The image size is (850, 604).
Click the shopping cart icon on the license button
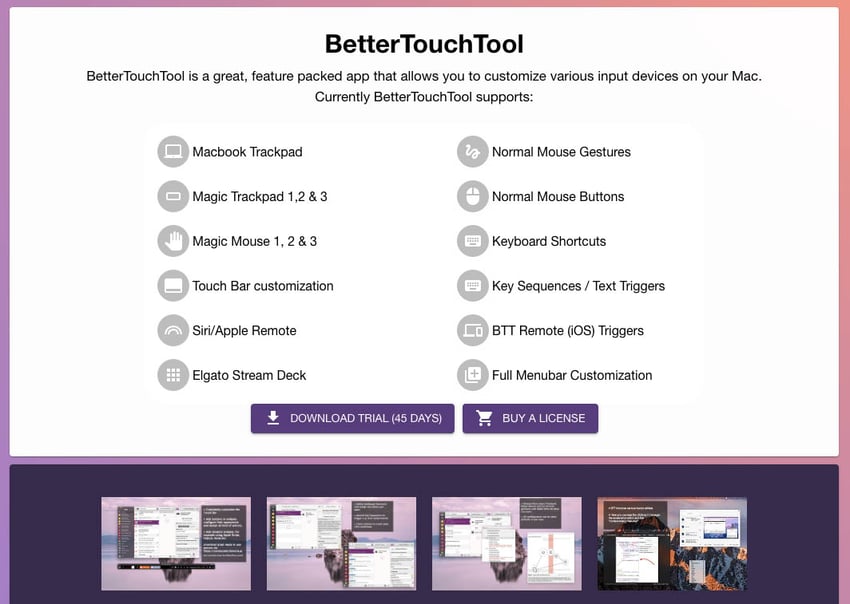click(485, 418)
